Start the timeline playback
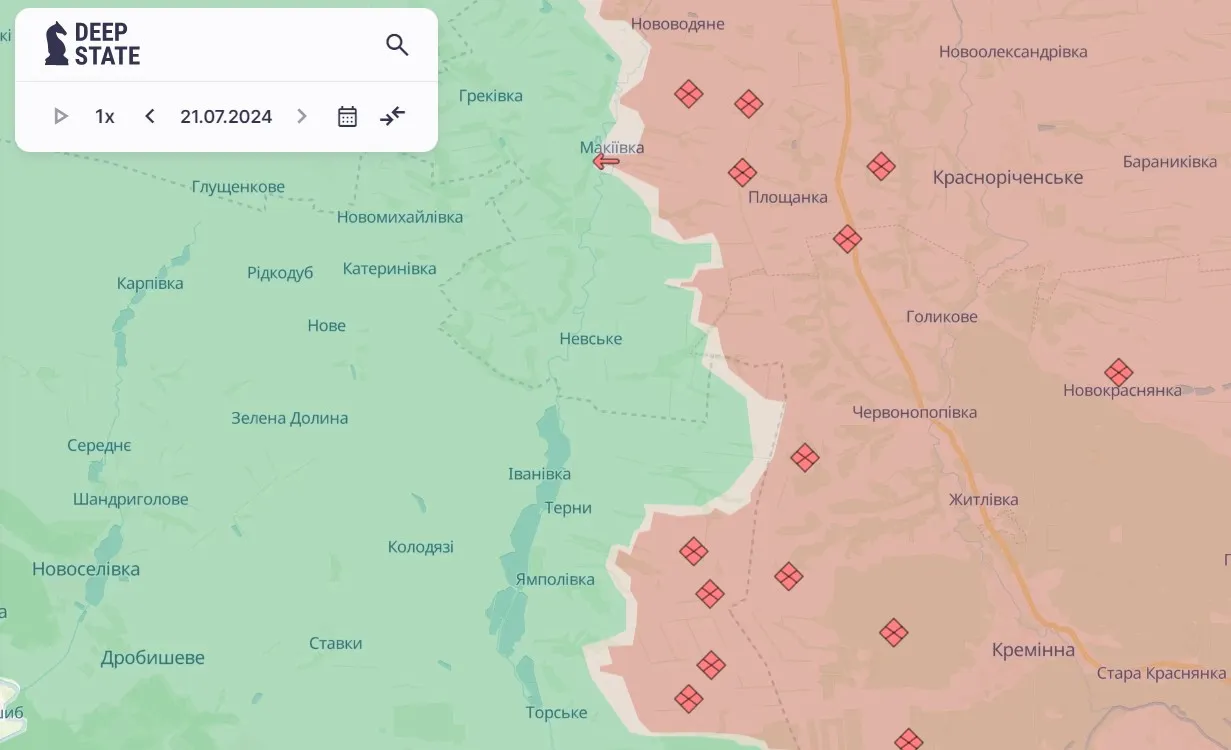The height and width of the screenshot is (750, 1231). [x=61, y=116]
